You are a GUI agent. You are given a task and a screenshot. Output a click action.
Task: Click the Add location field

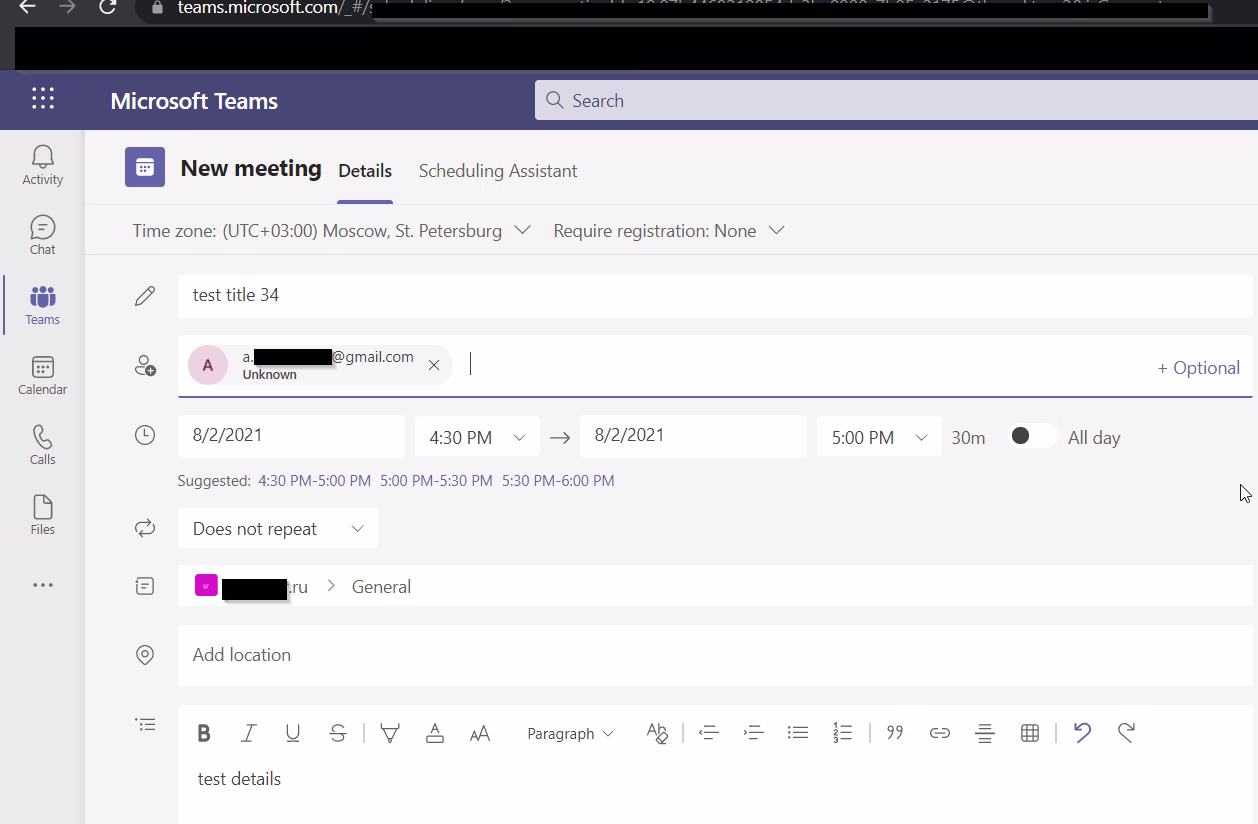(x=714, y=655)
